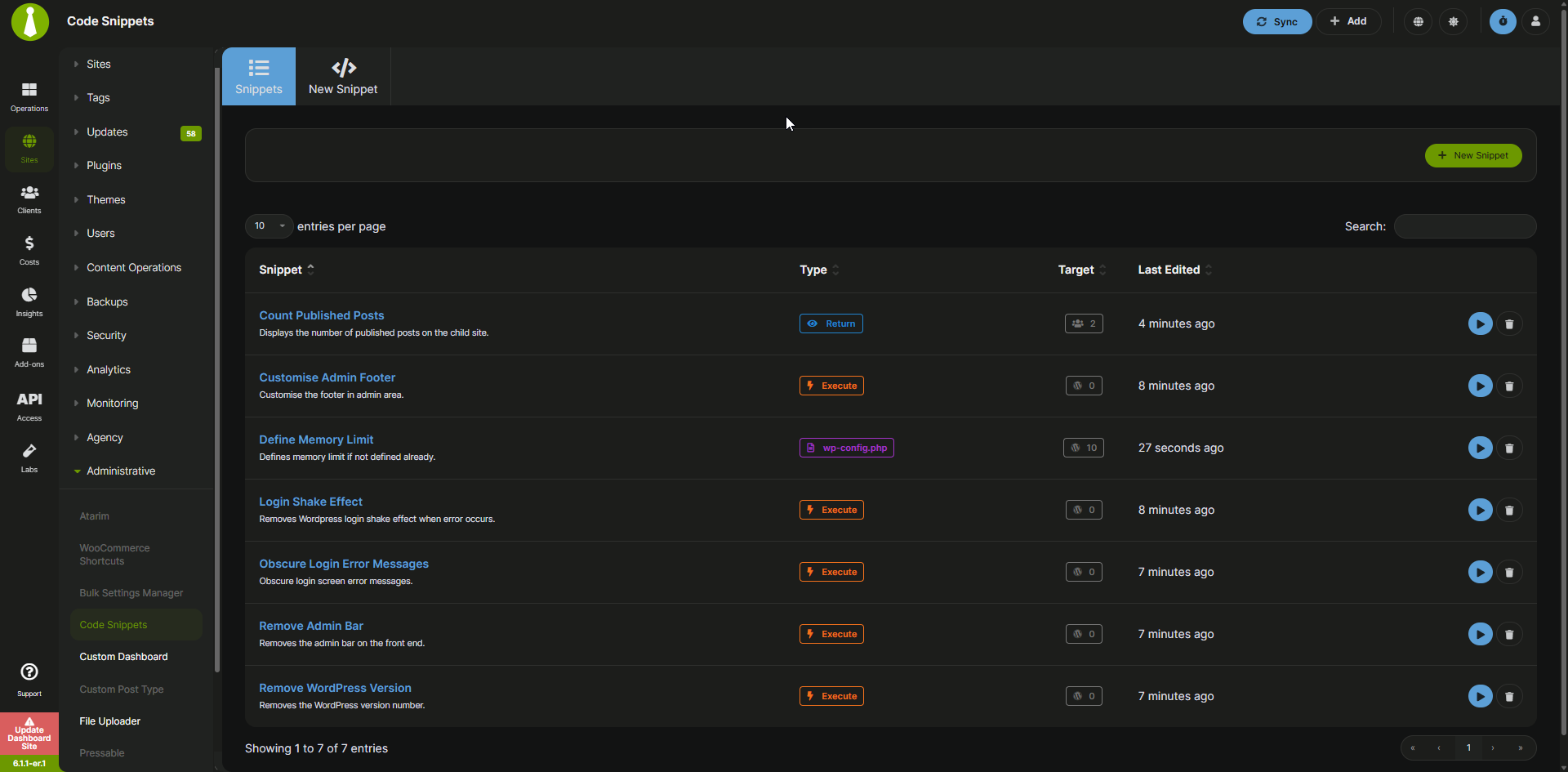Image resolution: width=1568 pixels, height=772 pixels.
Task: Open the Define Memory Limit snippet link
Action: point(316,440)
